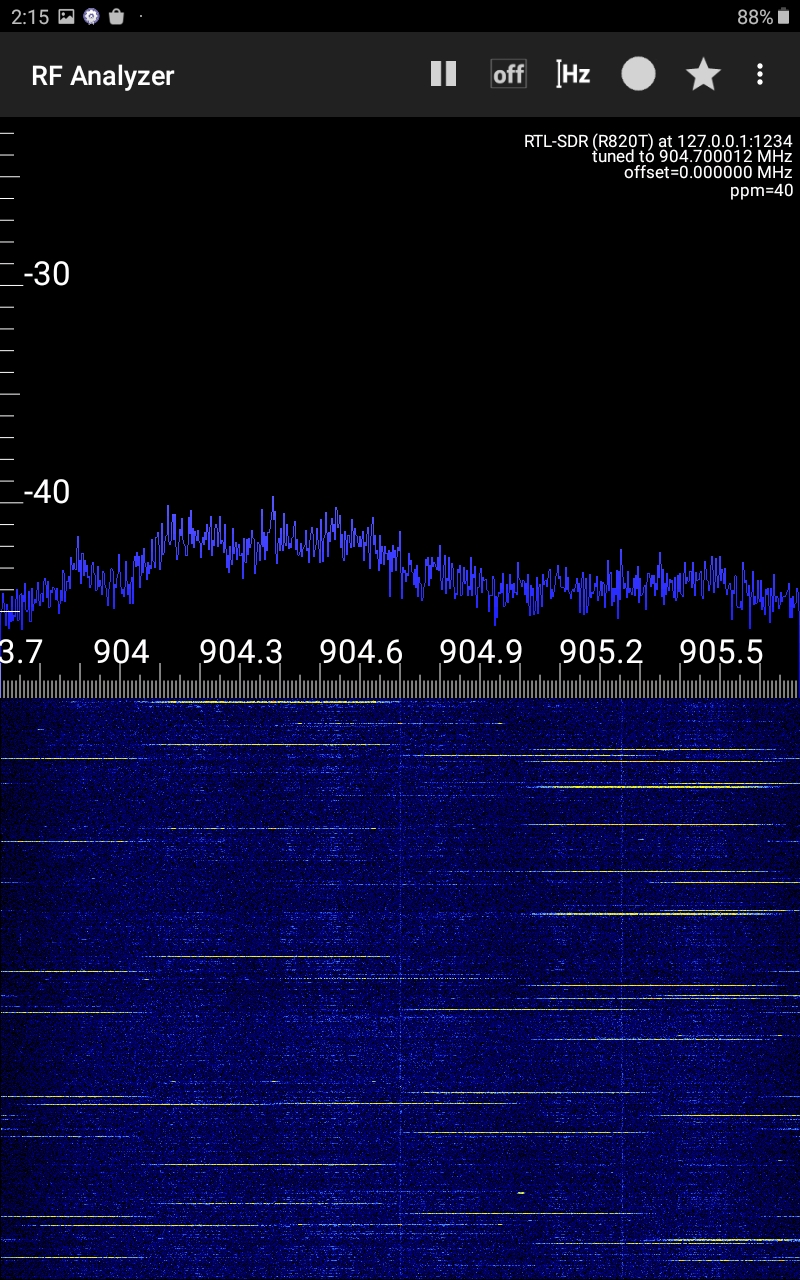Tap the ppm=40 readout
The width and height of the screenshot is (800, 1280).
tap(762, 190)
